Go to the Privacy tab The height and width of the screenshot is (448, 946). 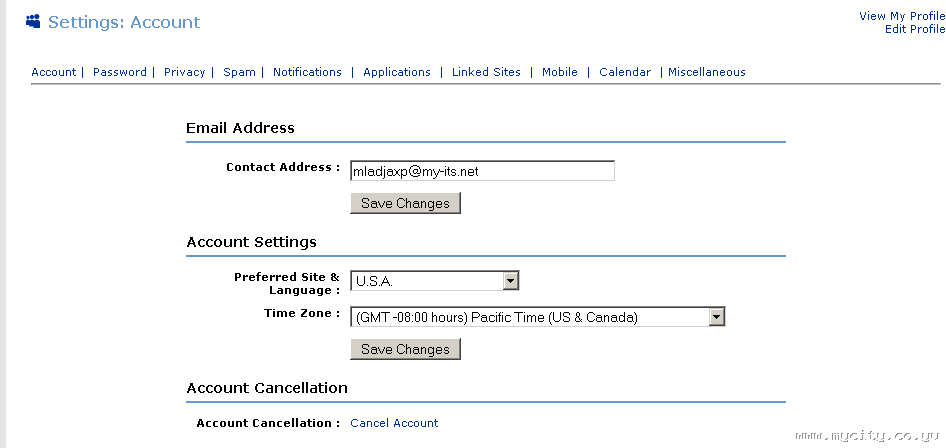point(184,72)
